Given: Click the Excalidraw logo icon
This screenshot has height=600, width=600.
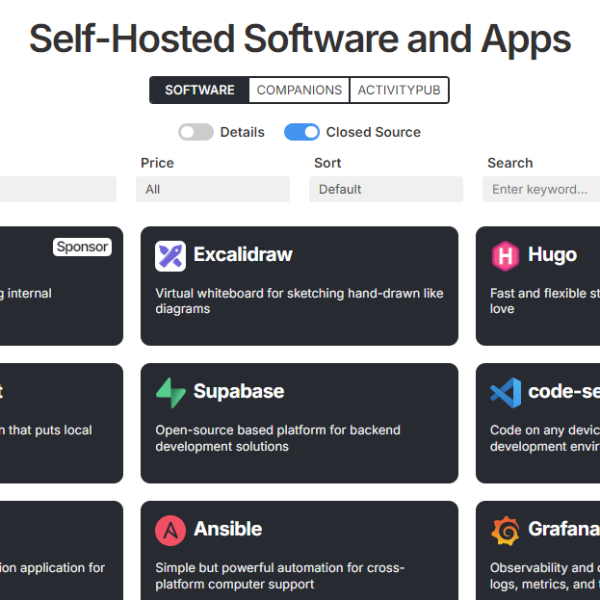Looking at the screenshot, I should 170,256.
